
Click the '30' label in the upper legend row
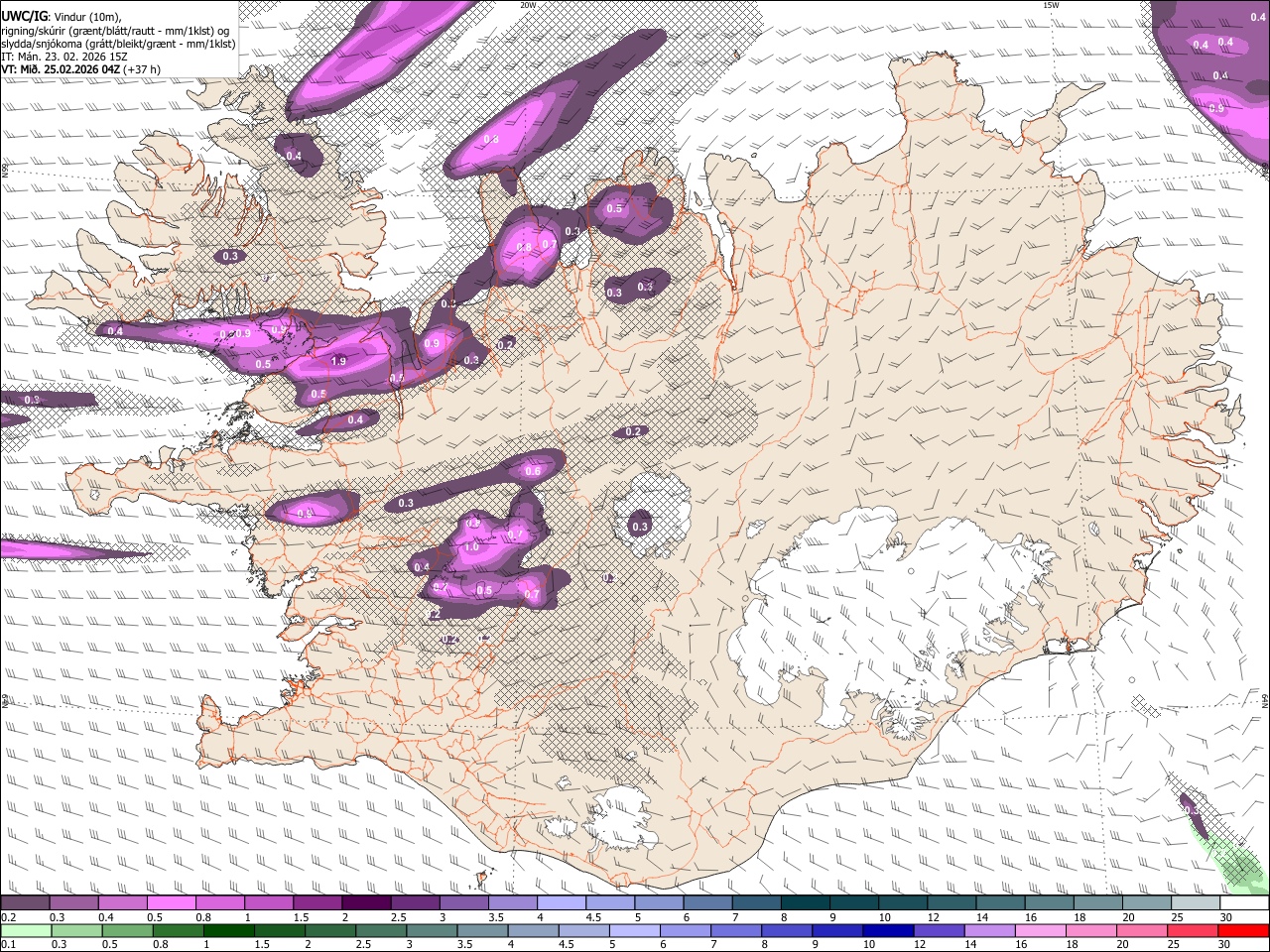1227,917
